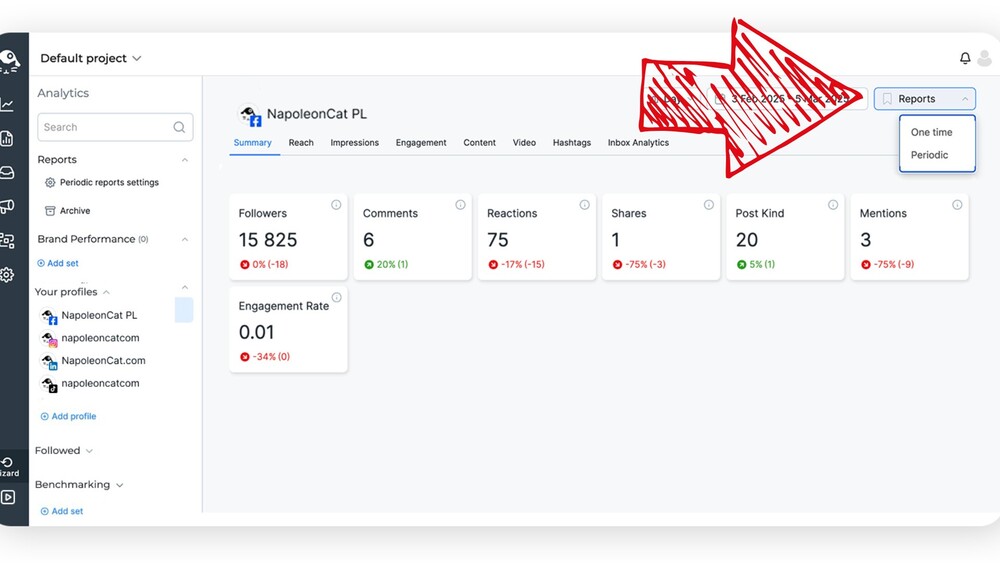The width and height of the screenshot is (1000, 563).
Task: Open Periodic reports settings
Action: (x=102, y=182)
